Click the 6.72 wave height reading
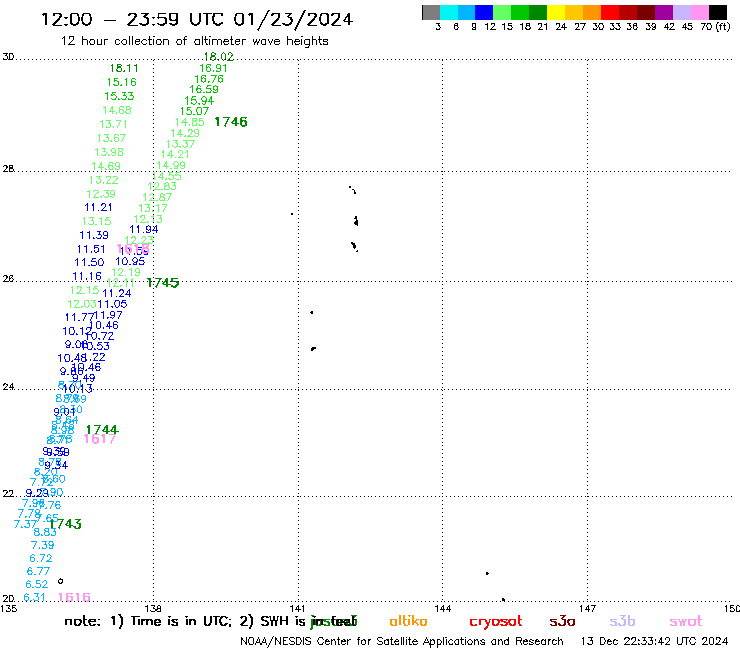 click(41, 558)
